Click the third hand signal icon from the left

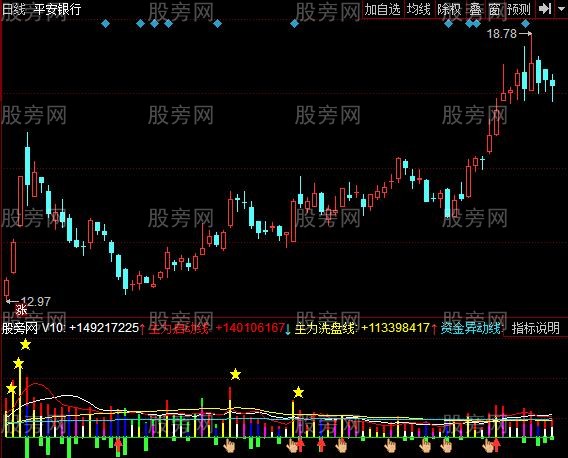tap(341, 446)
